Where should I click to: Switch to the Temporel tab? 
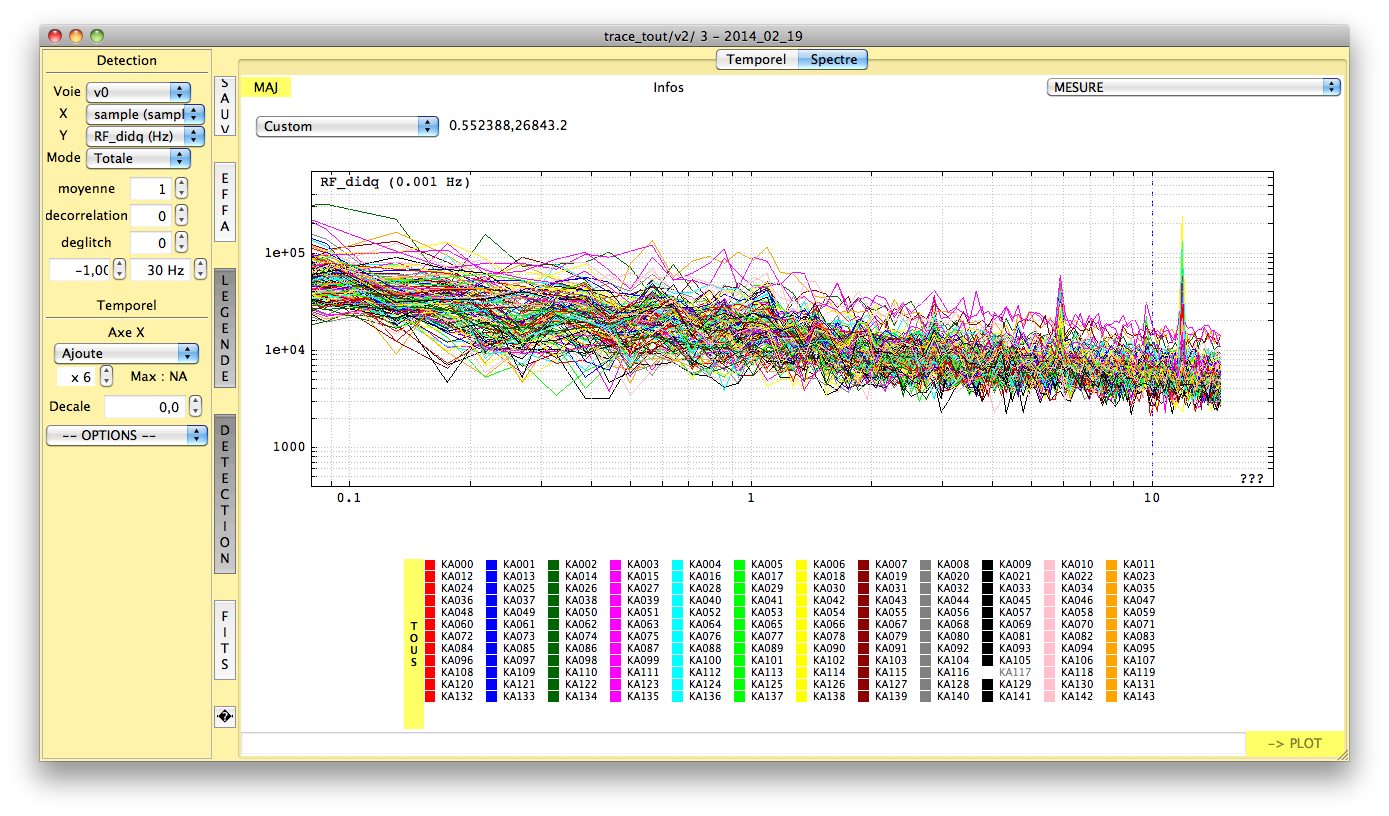pyautogui.click(x=756, y=59)
